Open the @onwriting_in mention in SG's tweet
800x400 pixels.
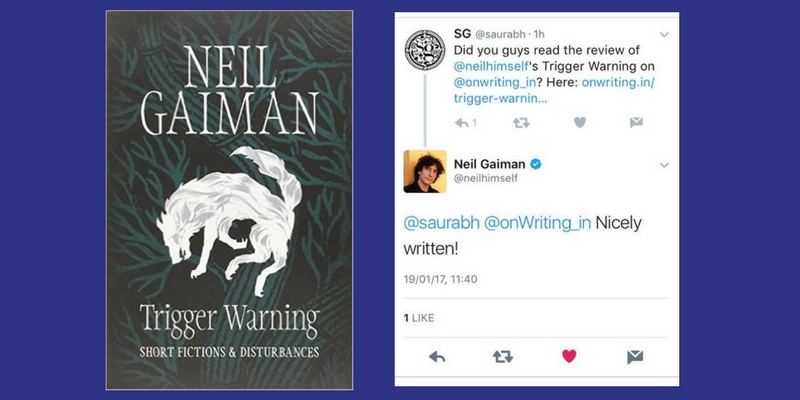(495, 82)
